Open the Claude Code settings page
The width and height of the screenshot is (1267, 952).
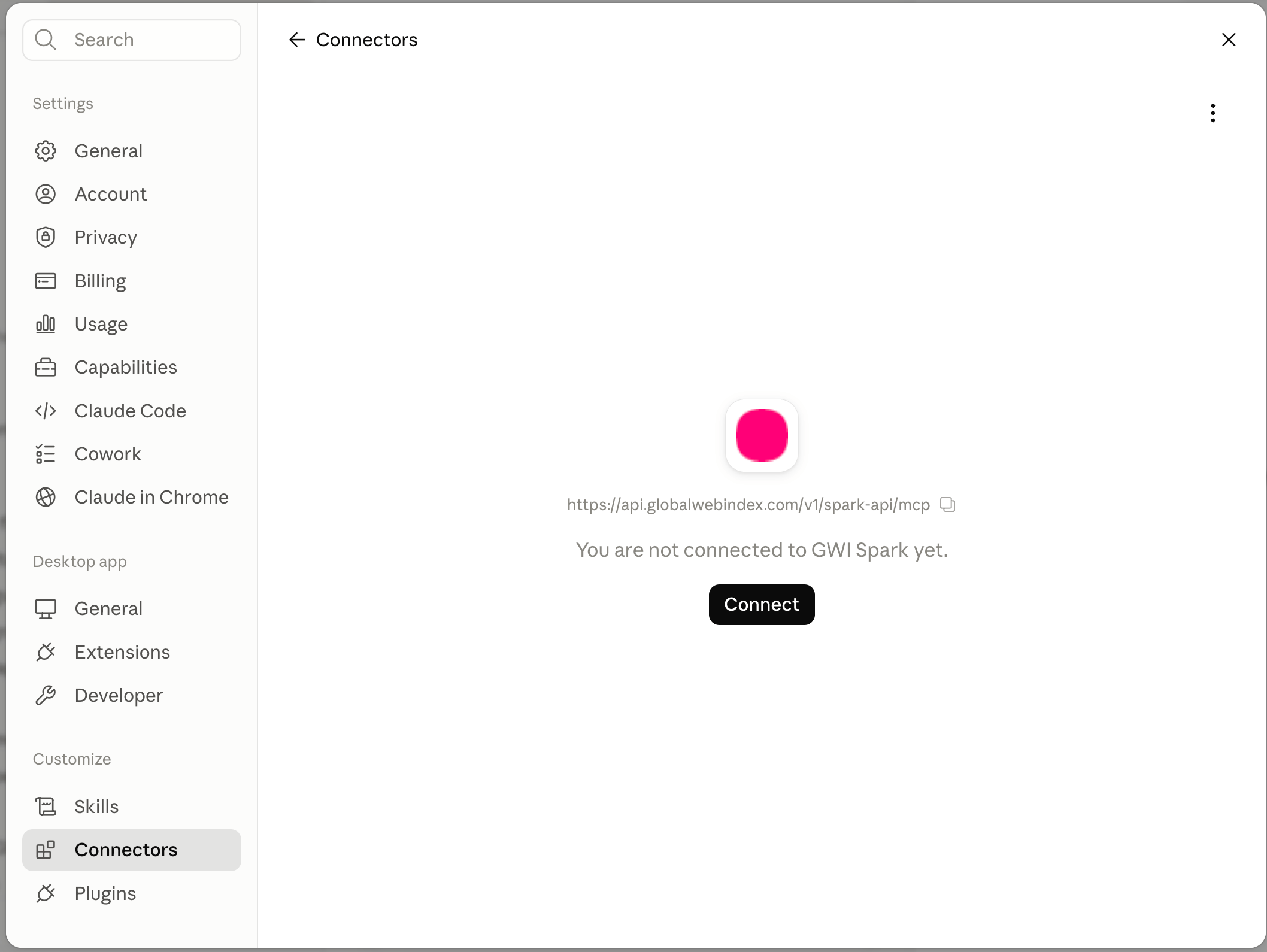click(132, 411)
